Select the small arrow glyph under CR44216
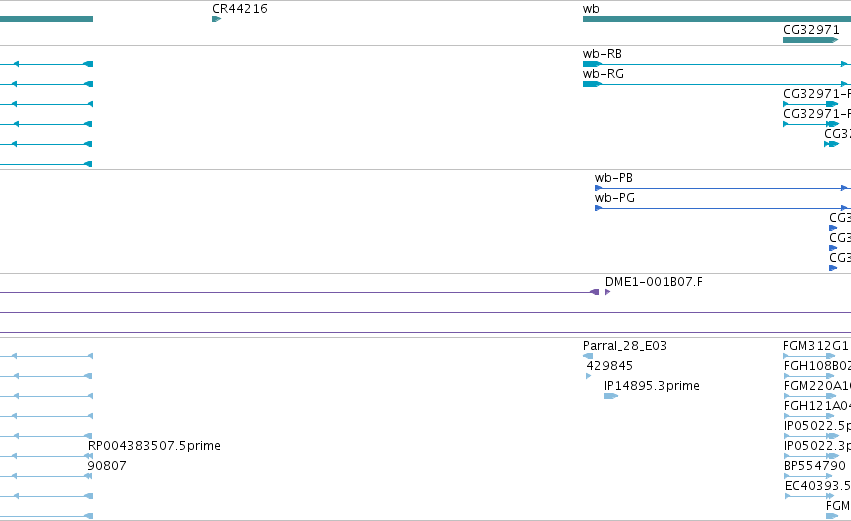851x521 pixels. click(x=217, y=19)
